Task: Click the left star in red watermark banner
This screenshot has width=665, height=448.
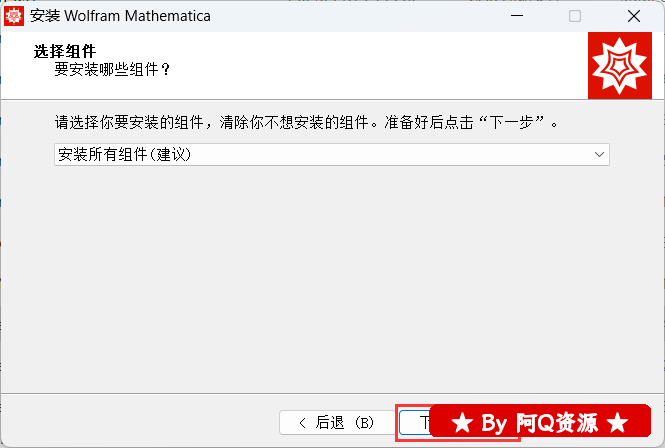Action: [x=462, y=423]
